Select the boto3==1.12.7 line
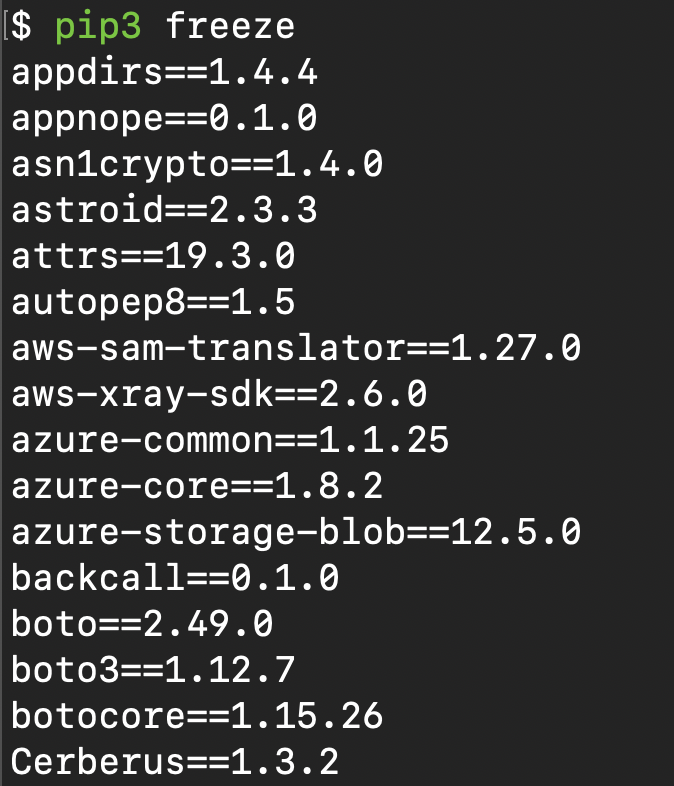 153,671
